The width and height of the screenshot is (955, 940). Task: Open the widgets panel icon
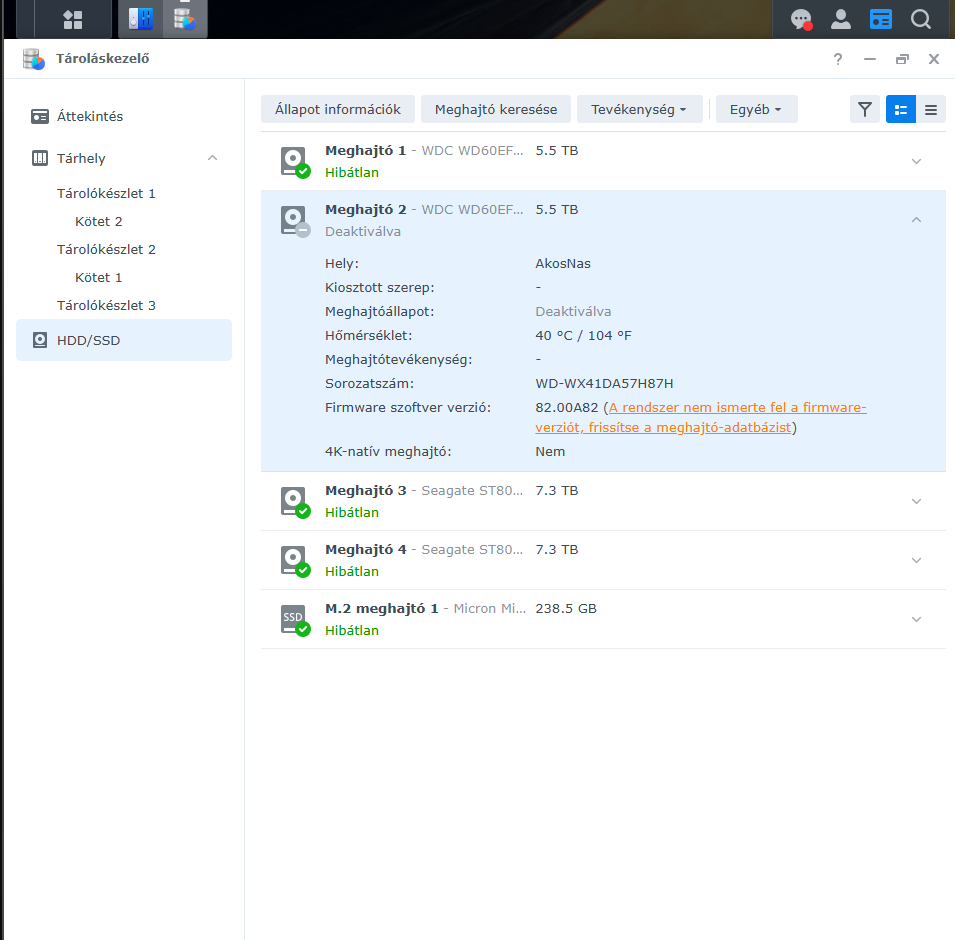tap(880, 19)
